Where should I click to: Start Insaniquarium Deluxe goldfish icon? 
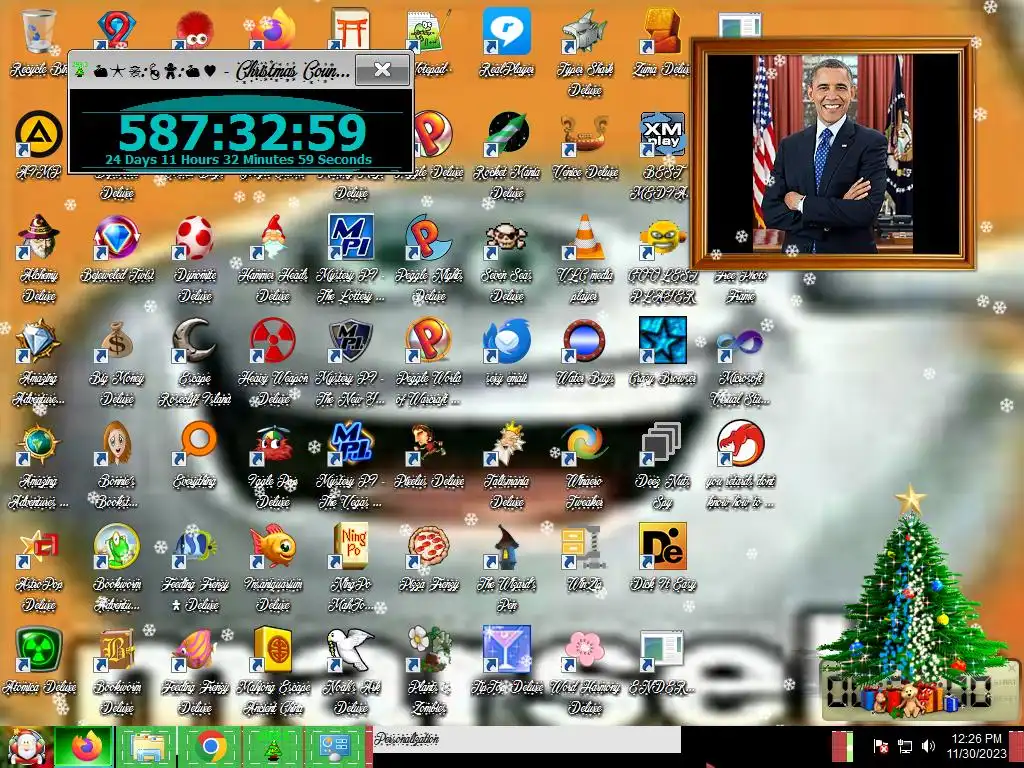(272, 546)
